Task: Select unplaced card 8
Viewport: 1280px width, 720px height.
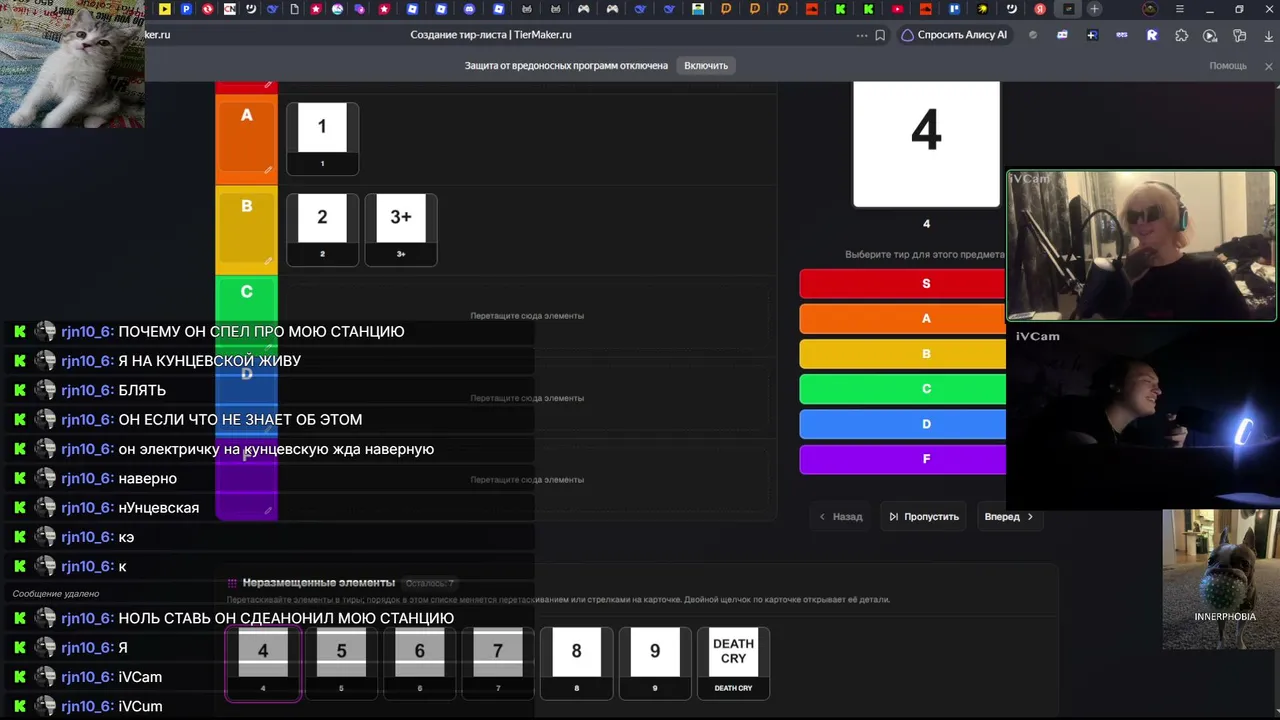Action: [576, 662]
